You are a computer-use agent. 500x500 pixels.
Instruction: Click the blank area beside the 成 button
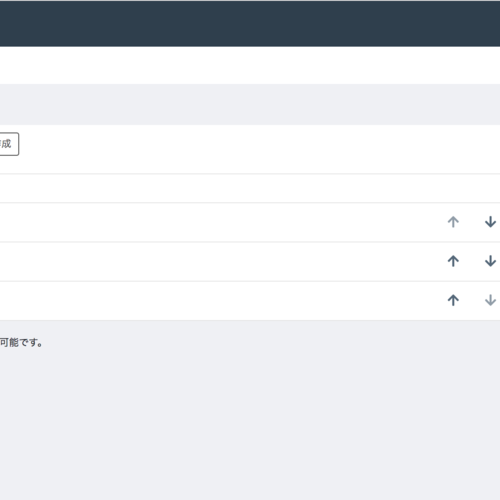[x=259, y=149]
